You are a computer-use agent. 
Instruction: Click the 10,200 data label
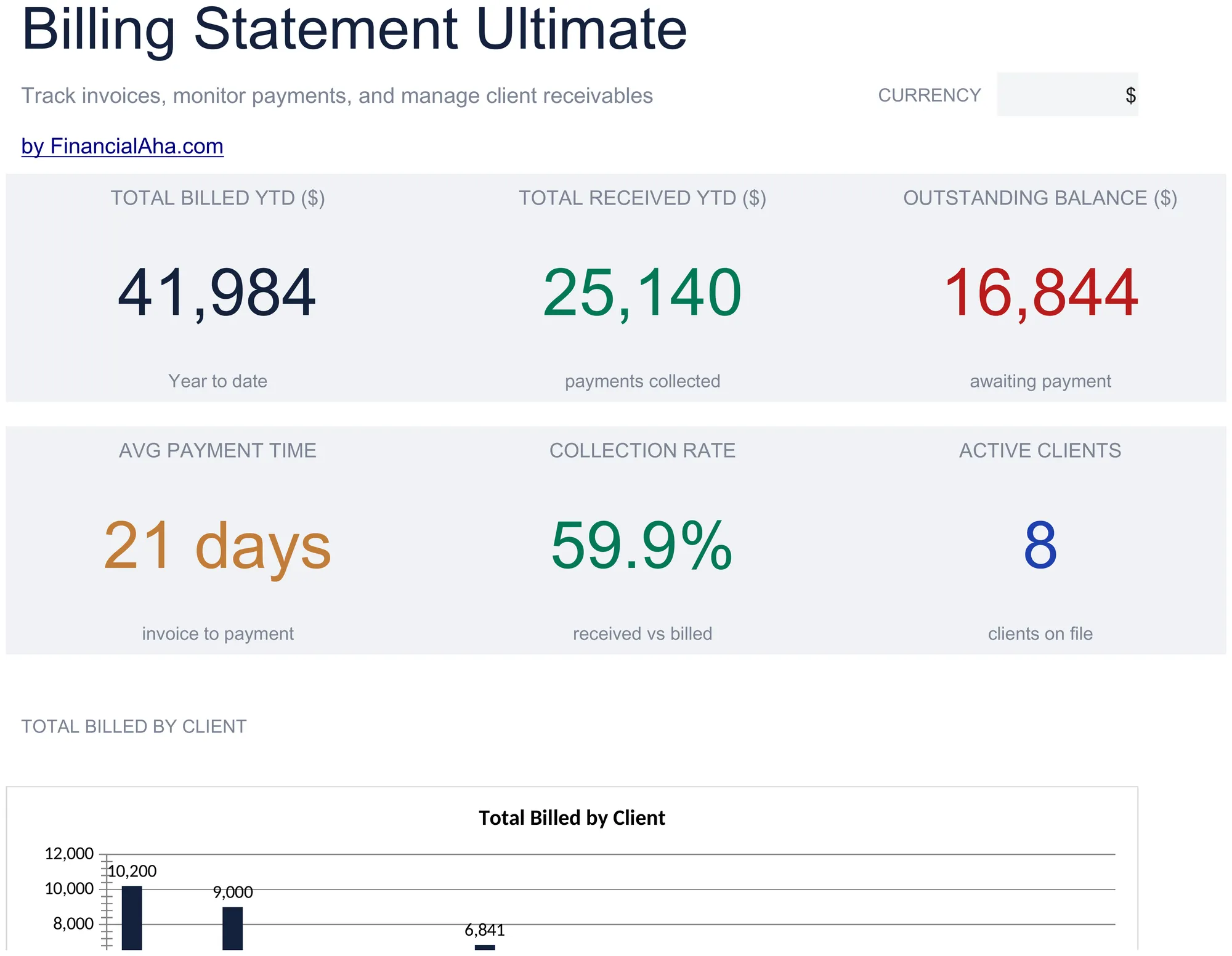[x=132, y=872]
